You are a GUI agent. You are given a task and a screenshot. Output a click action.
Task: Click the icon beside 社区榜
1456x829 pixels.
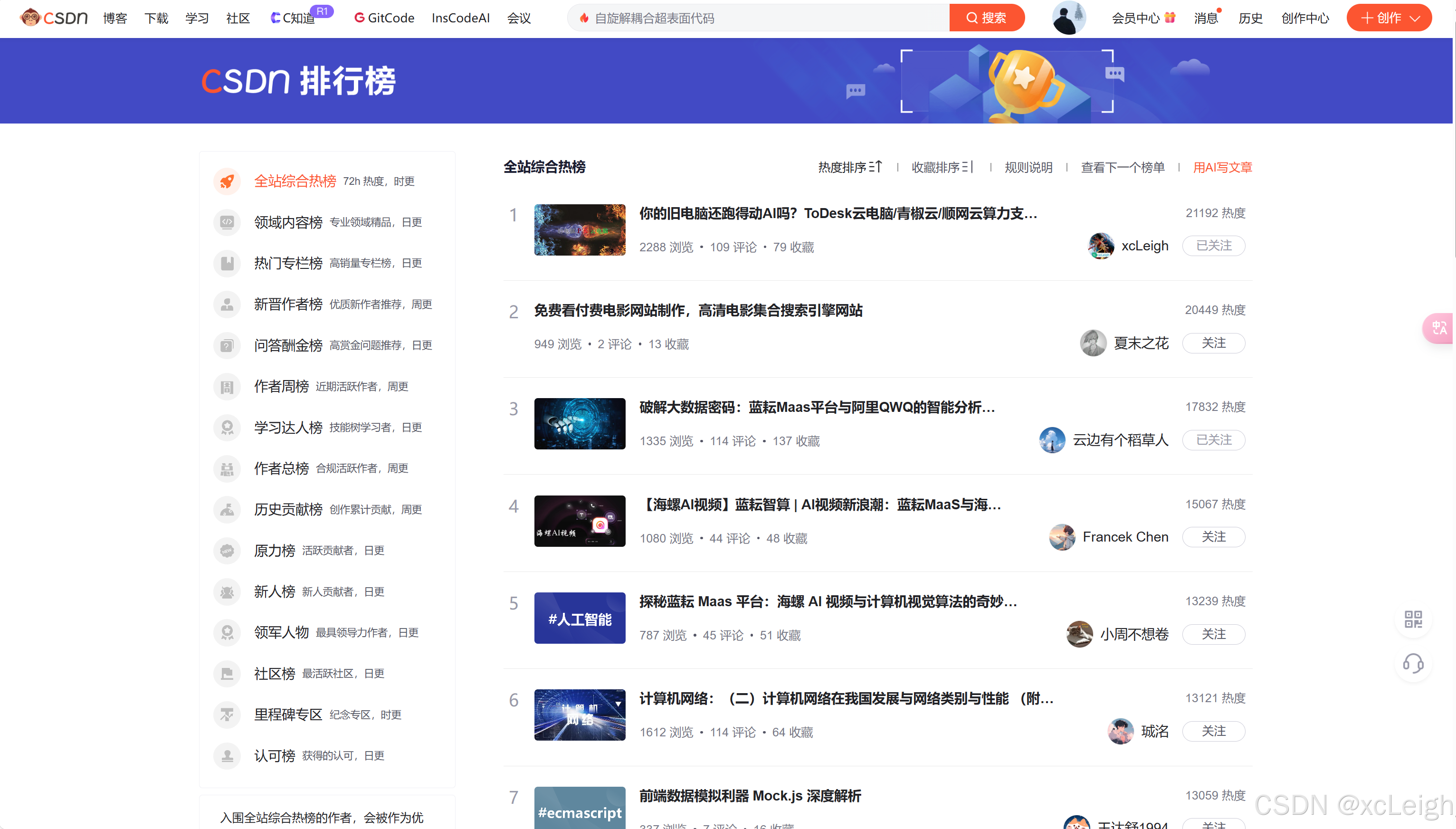click(x=227, y=674)
